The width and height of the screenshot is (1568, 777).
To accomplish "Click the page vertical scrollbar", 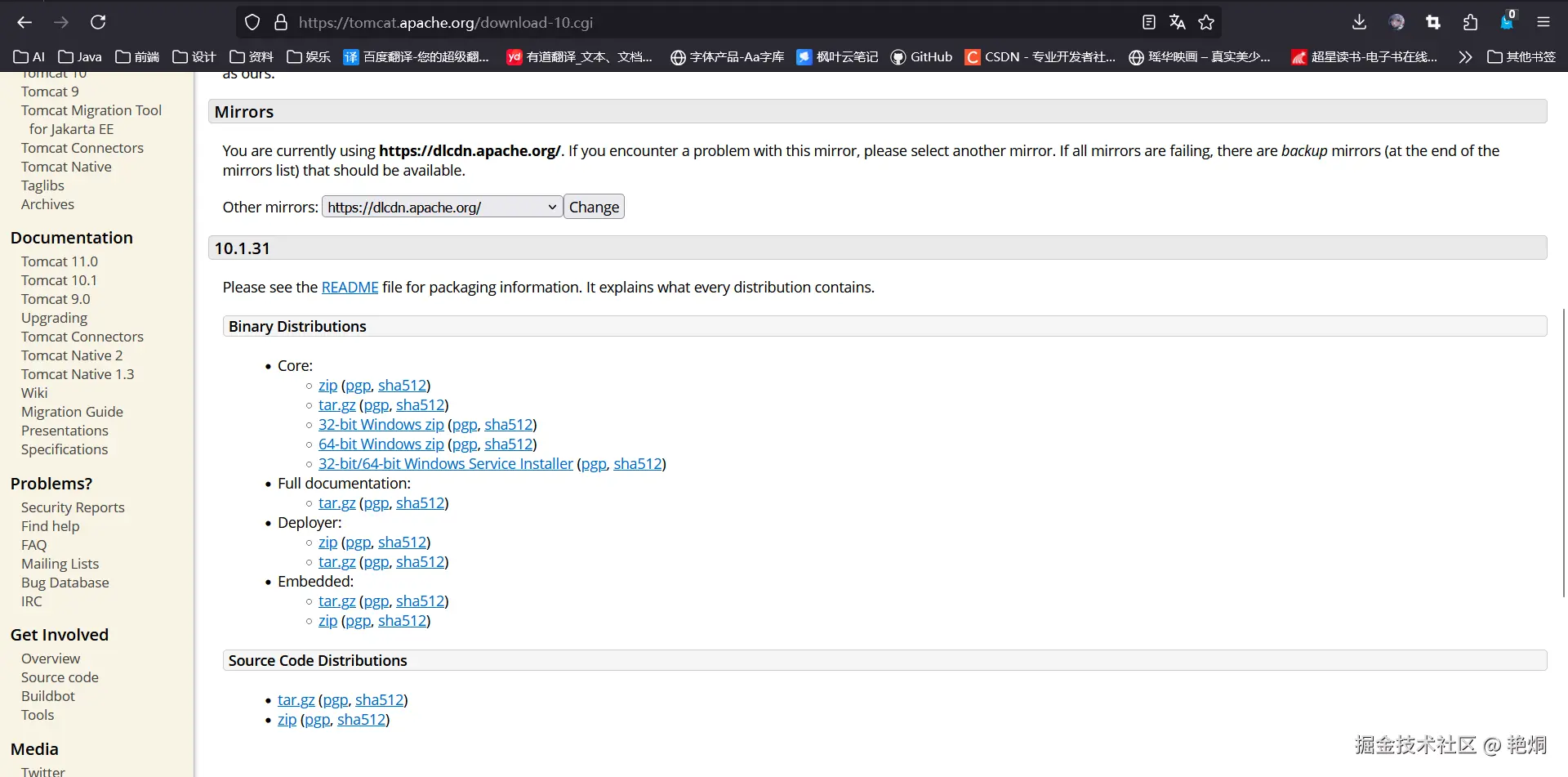I will (x=1563, y=453).
